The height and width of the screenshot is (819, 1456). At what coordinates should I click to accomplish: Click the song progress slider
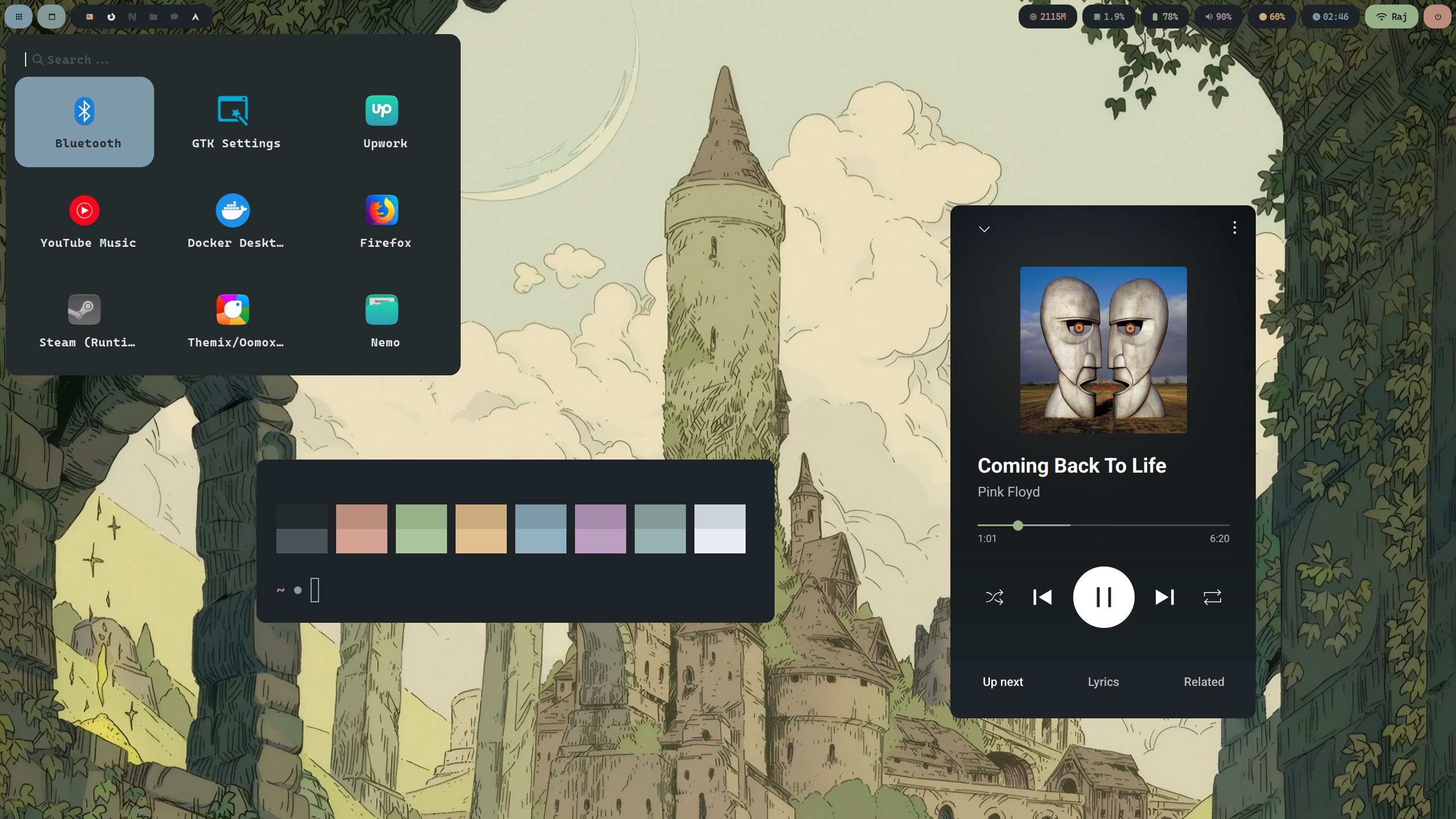tap(1103, 526)
